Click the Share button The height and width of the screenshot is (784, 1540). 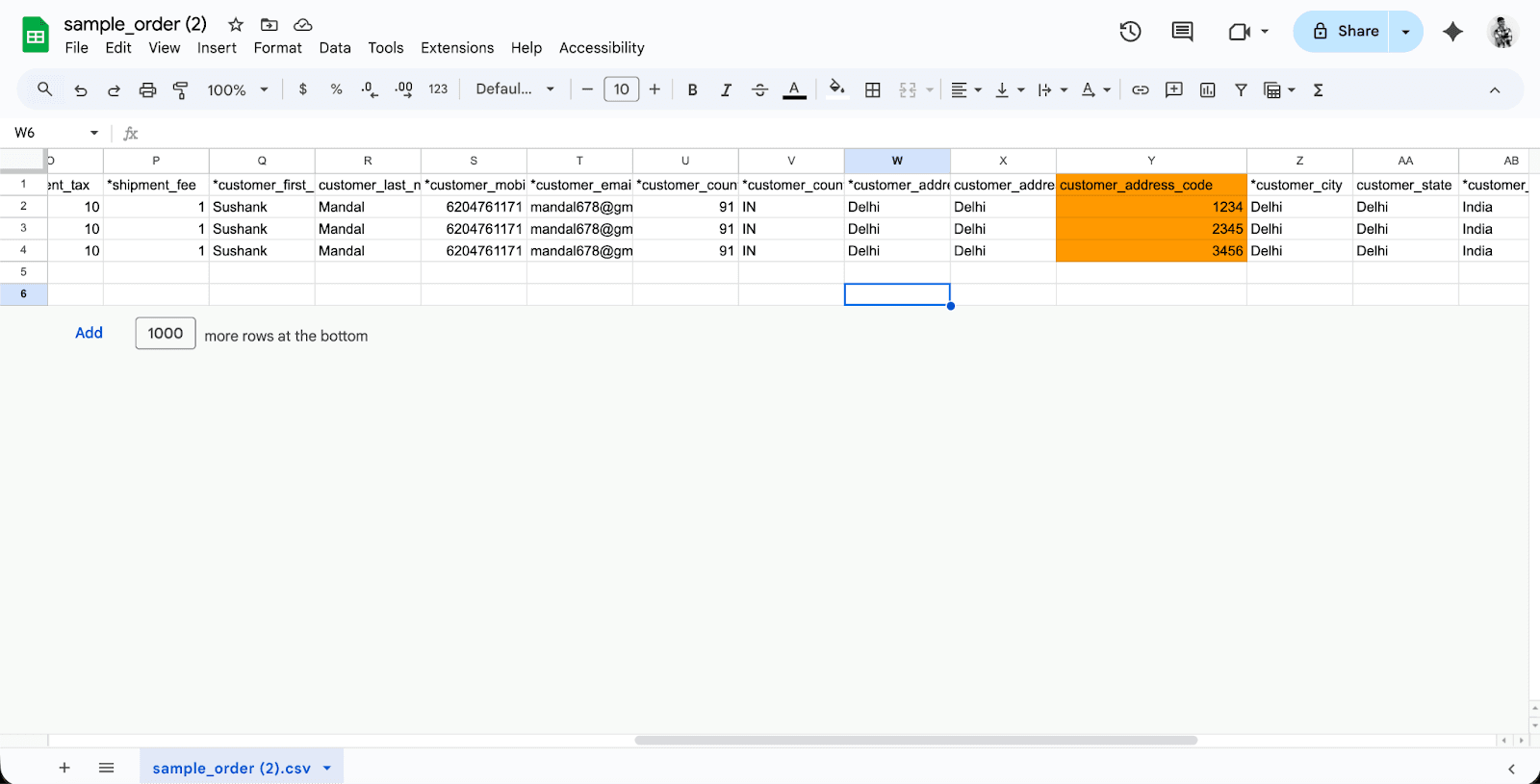pos(1346,32)
